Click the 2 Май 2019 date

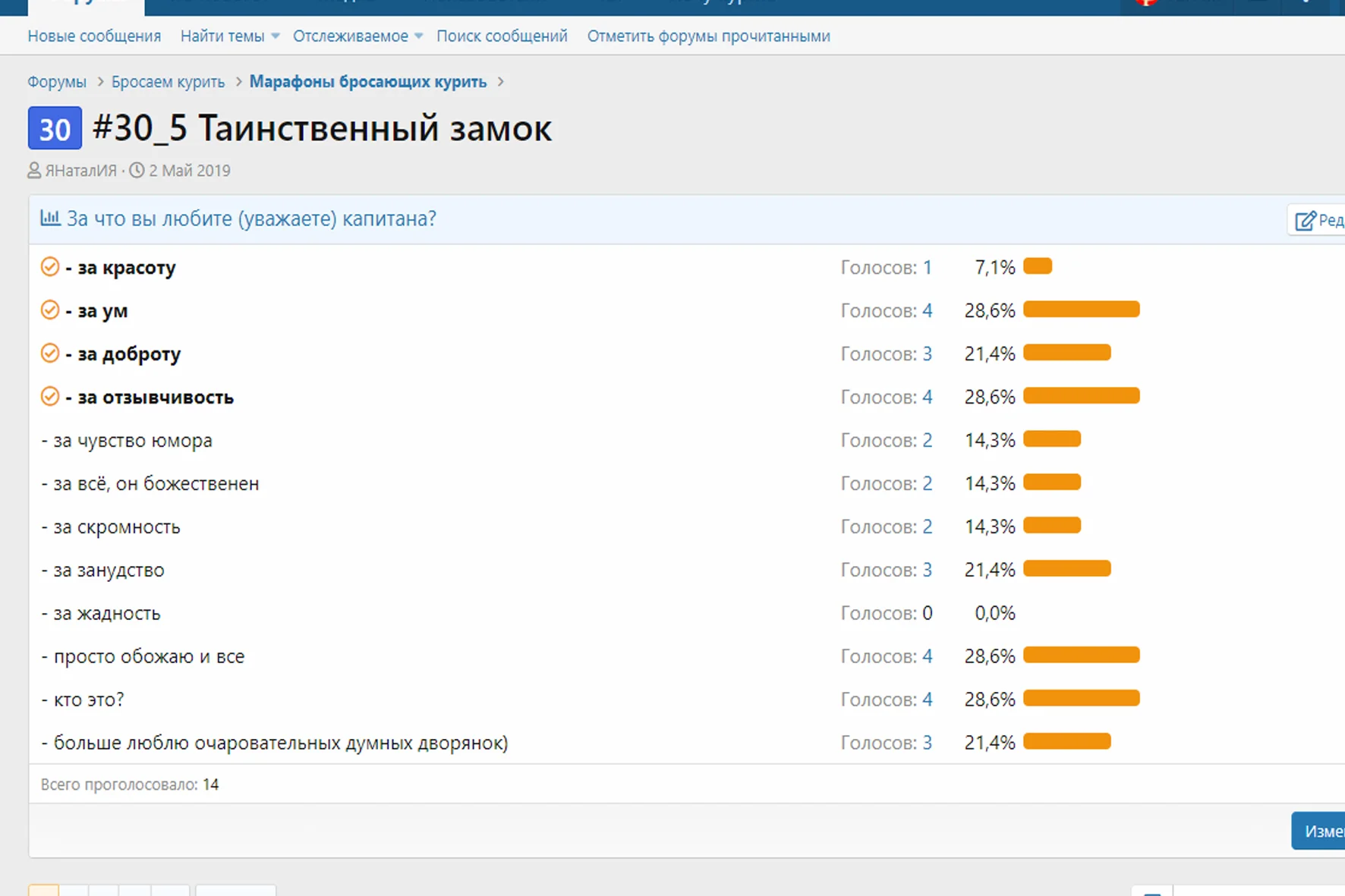coord(189,171)
